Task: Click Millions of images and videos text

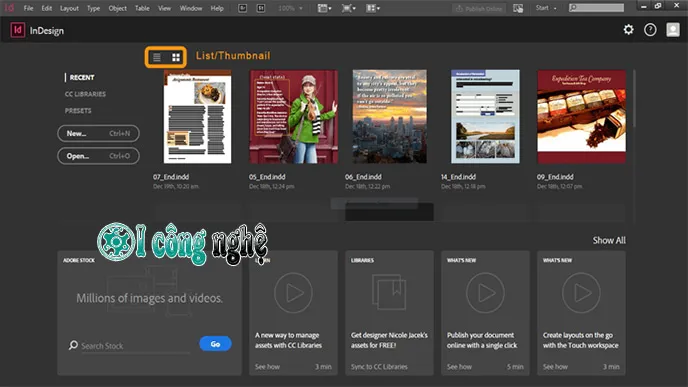Action: coord(149,298)
